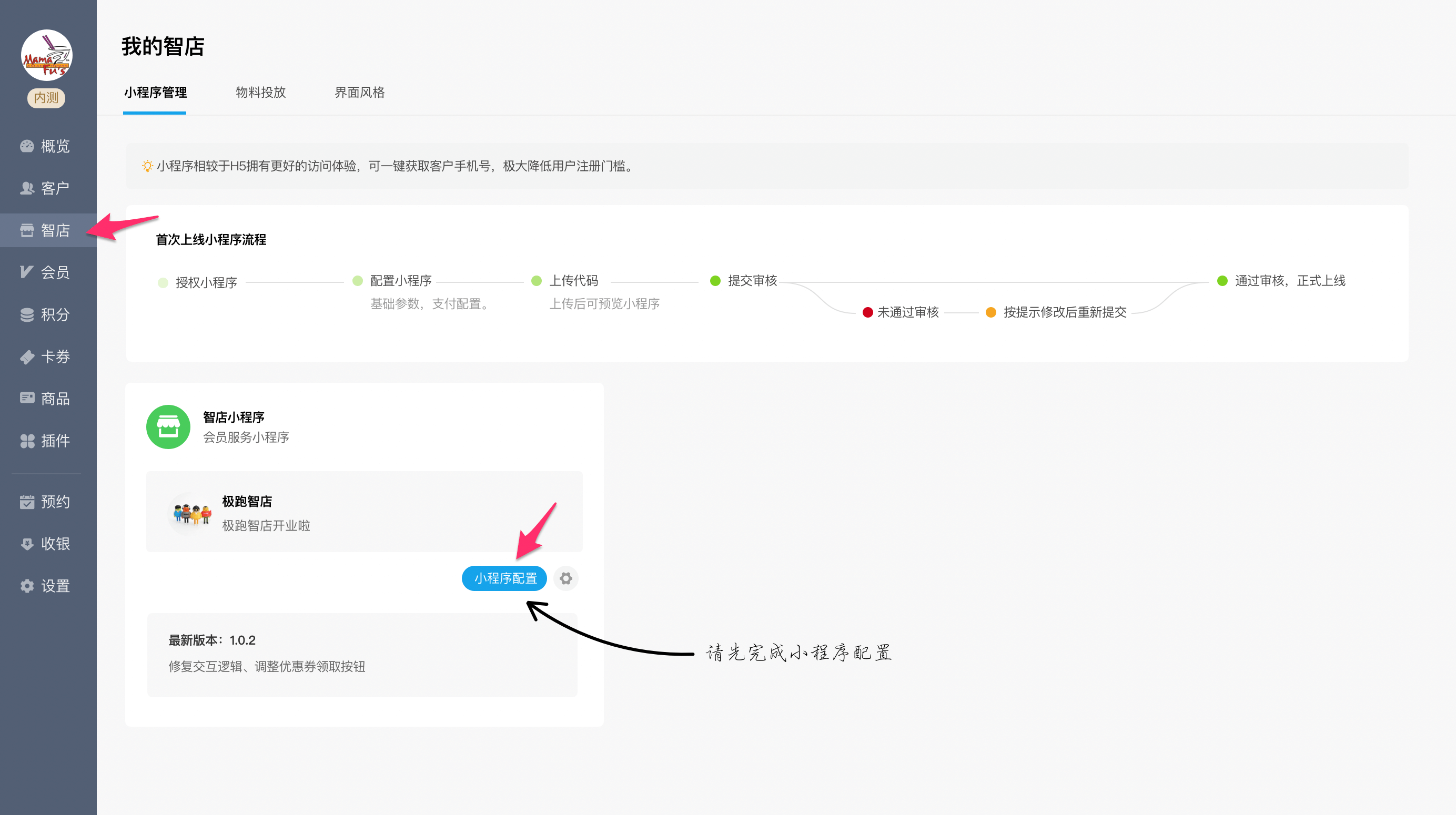Open 客户 customers section icon
The image size is (1456, 815).
[x=27, y=188]
